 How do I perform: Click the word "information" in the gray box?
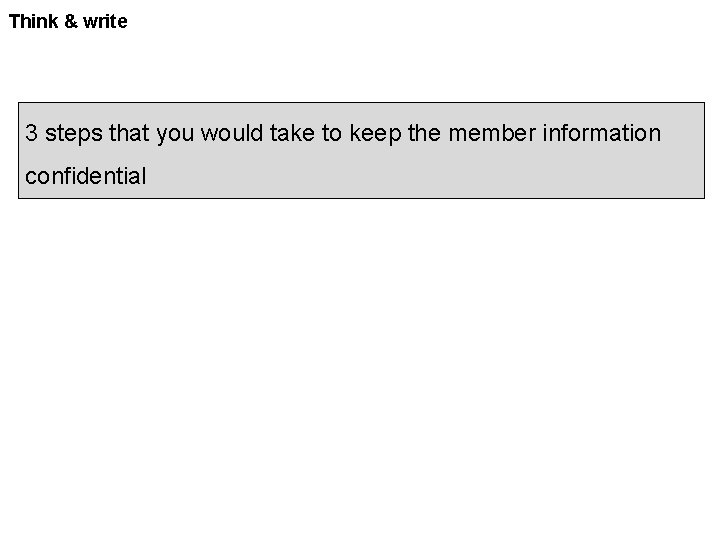(606, 133)
